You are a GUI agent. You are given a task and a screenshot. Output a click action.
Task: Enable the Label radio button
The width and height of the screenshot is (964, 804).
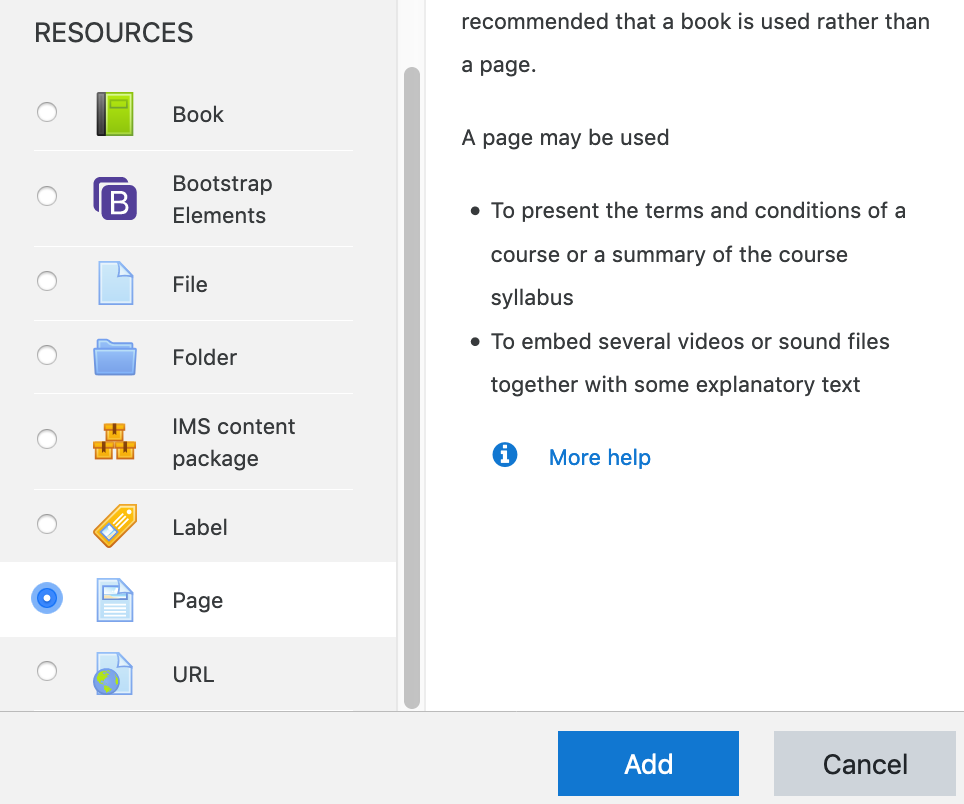pyautogui.click(x=47, y=523)
